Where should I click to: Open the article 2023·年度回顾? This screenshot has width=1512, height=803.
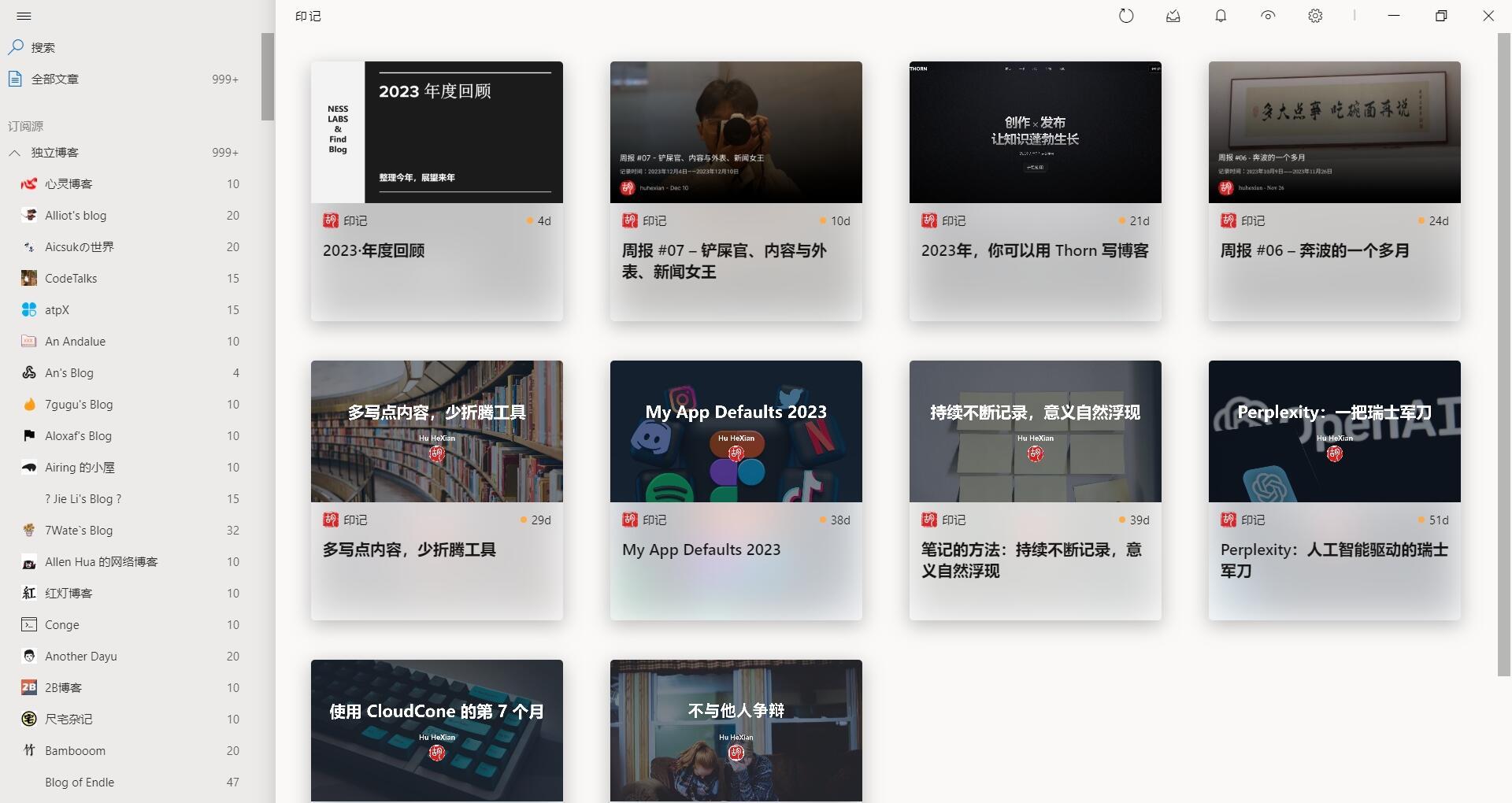(x=373, y=250)
